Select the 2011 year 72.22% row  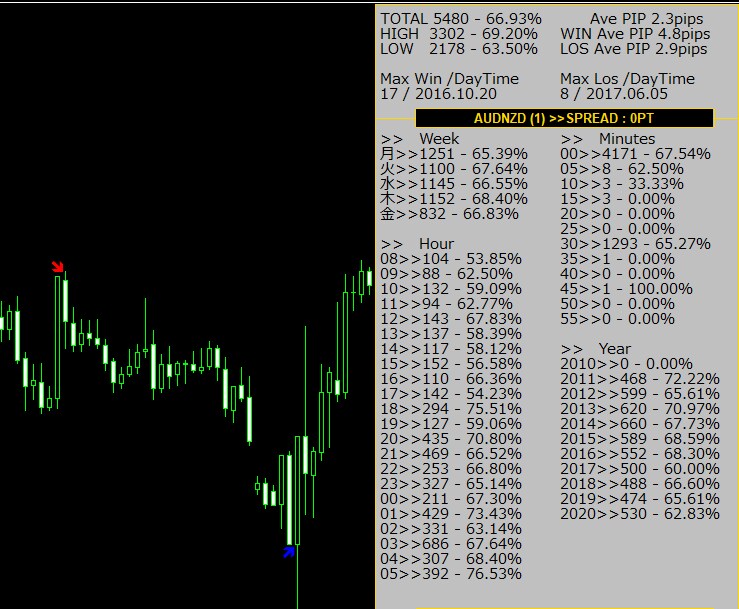click(640, 379)
